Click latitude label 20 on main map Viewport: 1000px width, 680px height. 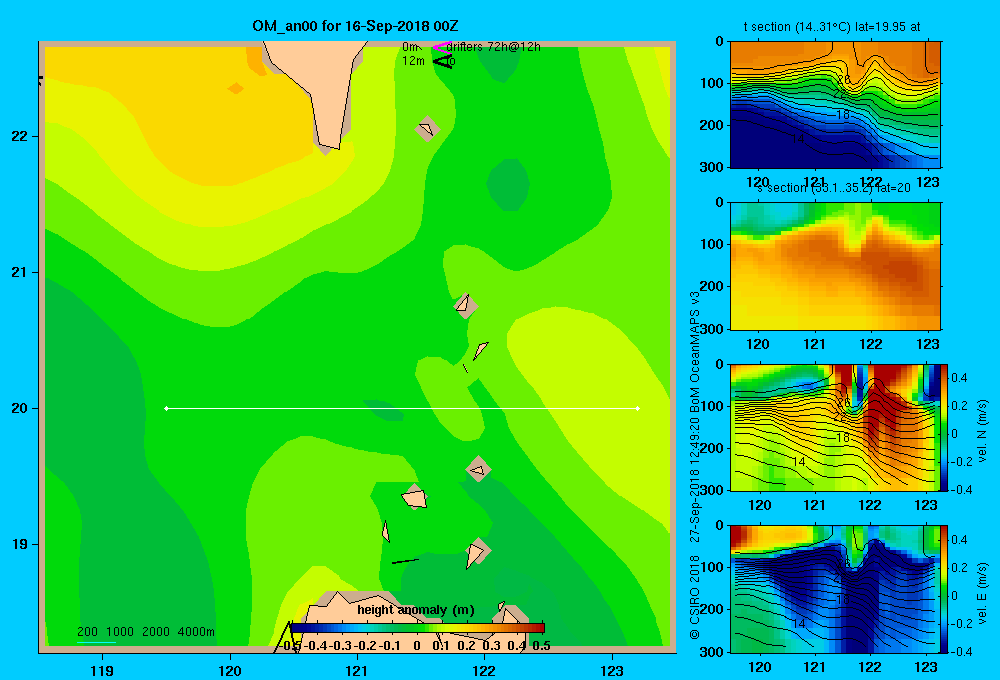point(20,408)
